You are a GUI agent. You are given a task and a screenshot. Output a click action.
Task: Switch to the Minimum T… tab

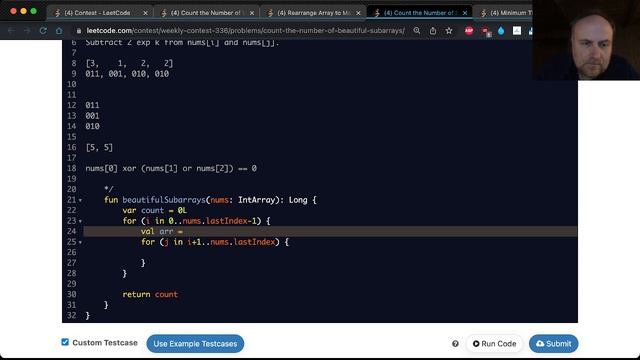point(506,13)
